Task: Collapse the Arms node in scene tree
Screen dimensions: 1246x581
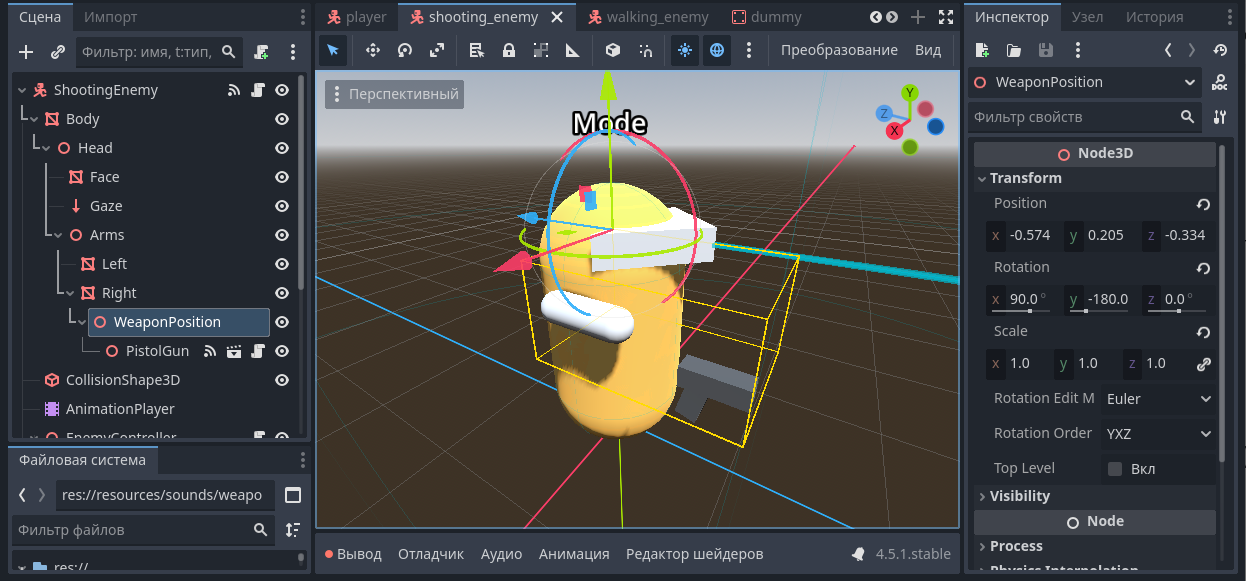Action: 57,235
